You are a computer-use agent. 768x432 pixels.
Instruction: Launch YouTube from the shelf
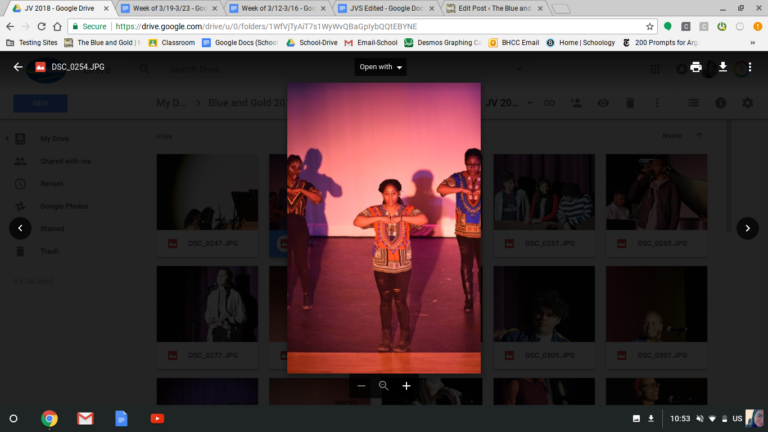pyautogui.click(x=157, y=419)
